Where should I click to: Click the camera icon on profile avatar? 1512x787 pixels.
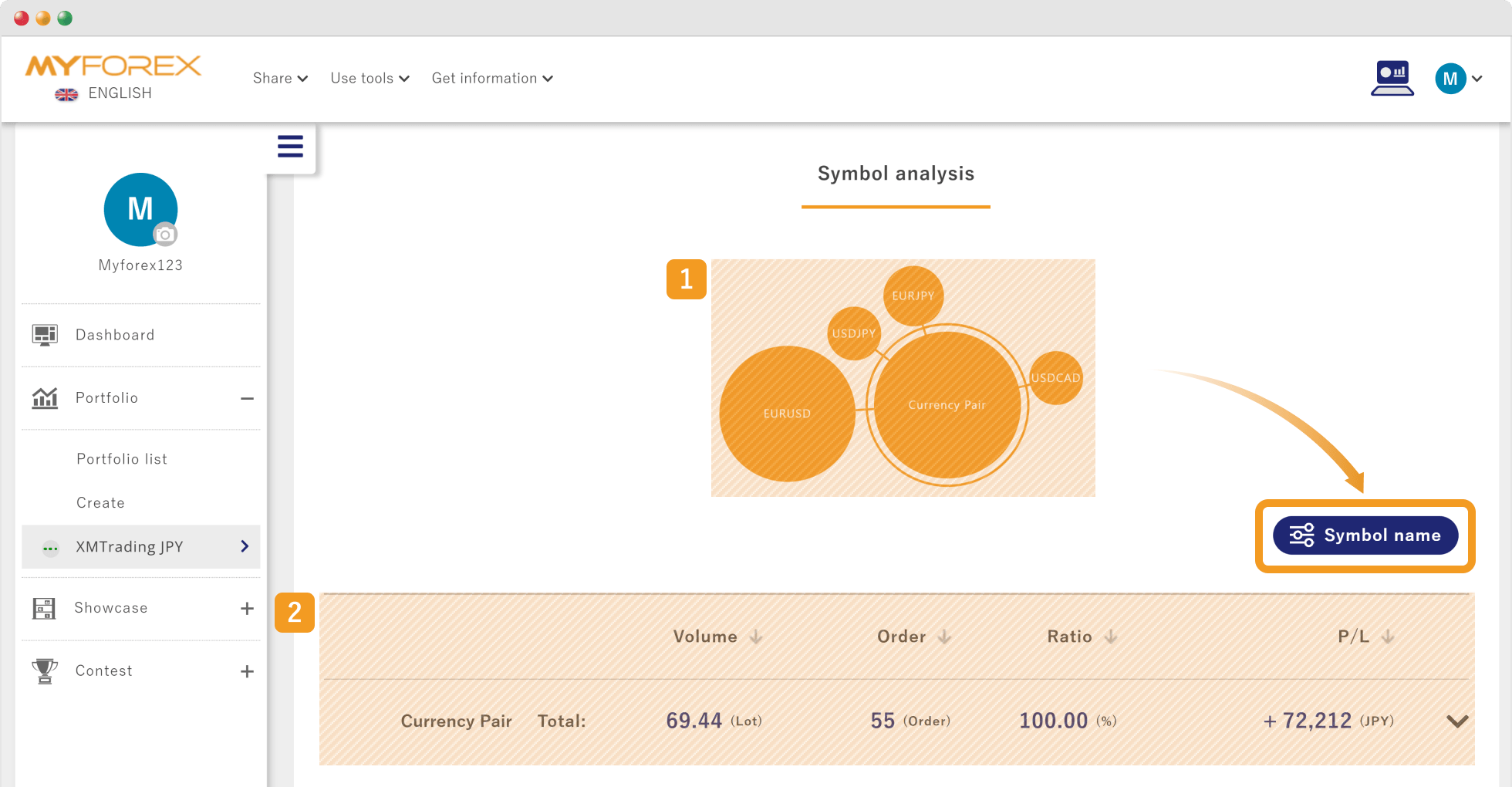[164, 235]
